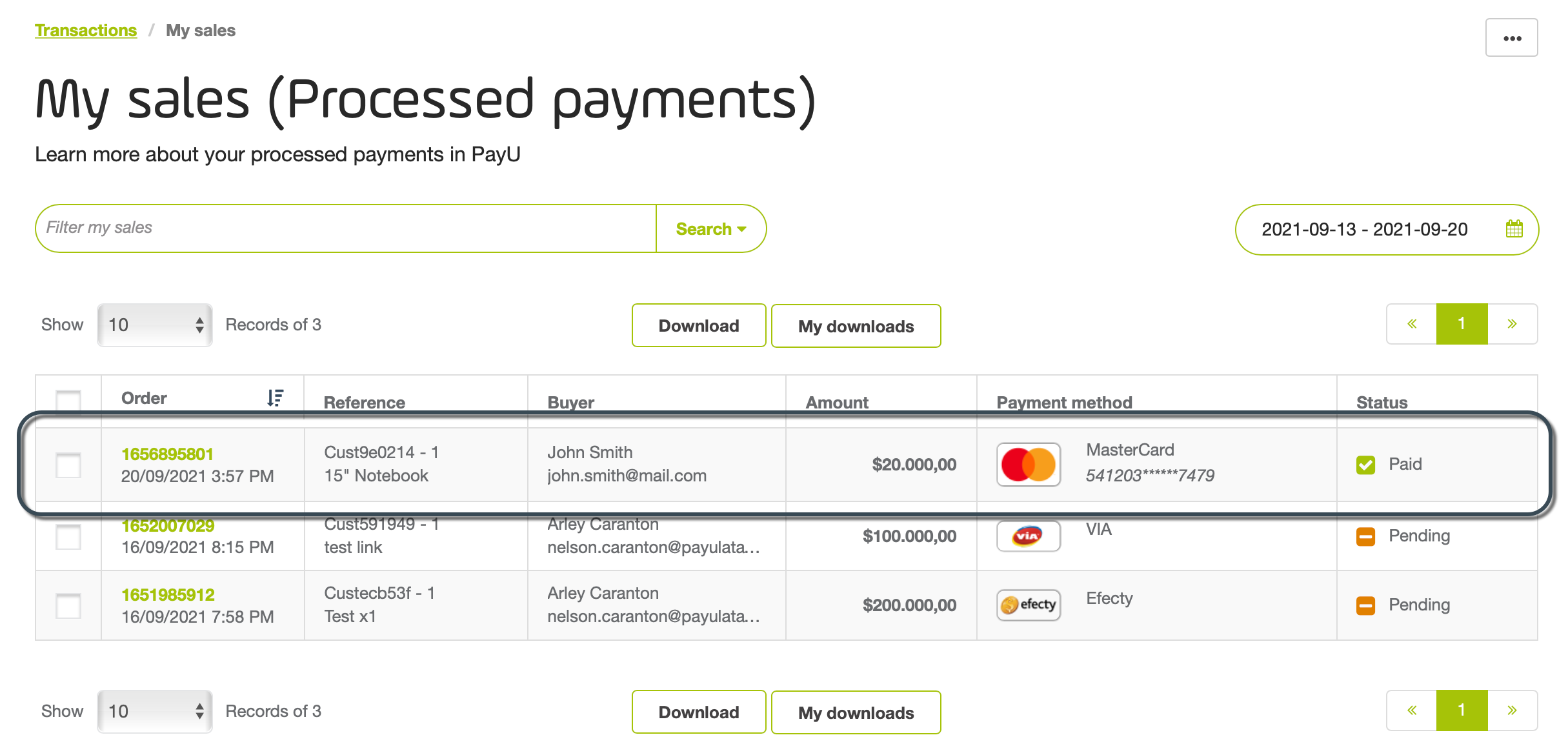This screenshot has width=1568, height=755.
Task: Click the VIA payment logo
Action: [x=1029, y=536]
